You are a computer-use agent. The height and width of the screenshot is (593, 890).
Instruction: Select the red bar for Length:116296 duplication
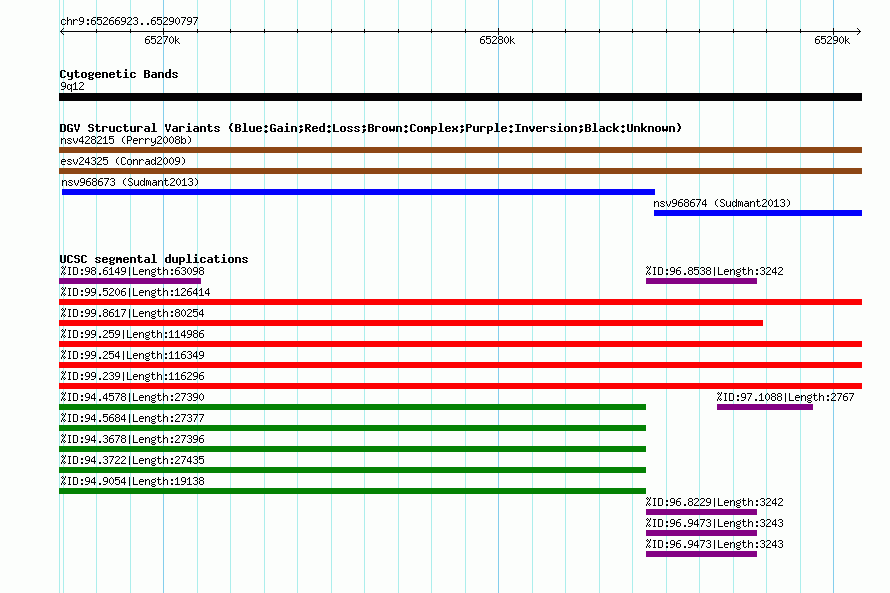coord(460,386)
